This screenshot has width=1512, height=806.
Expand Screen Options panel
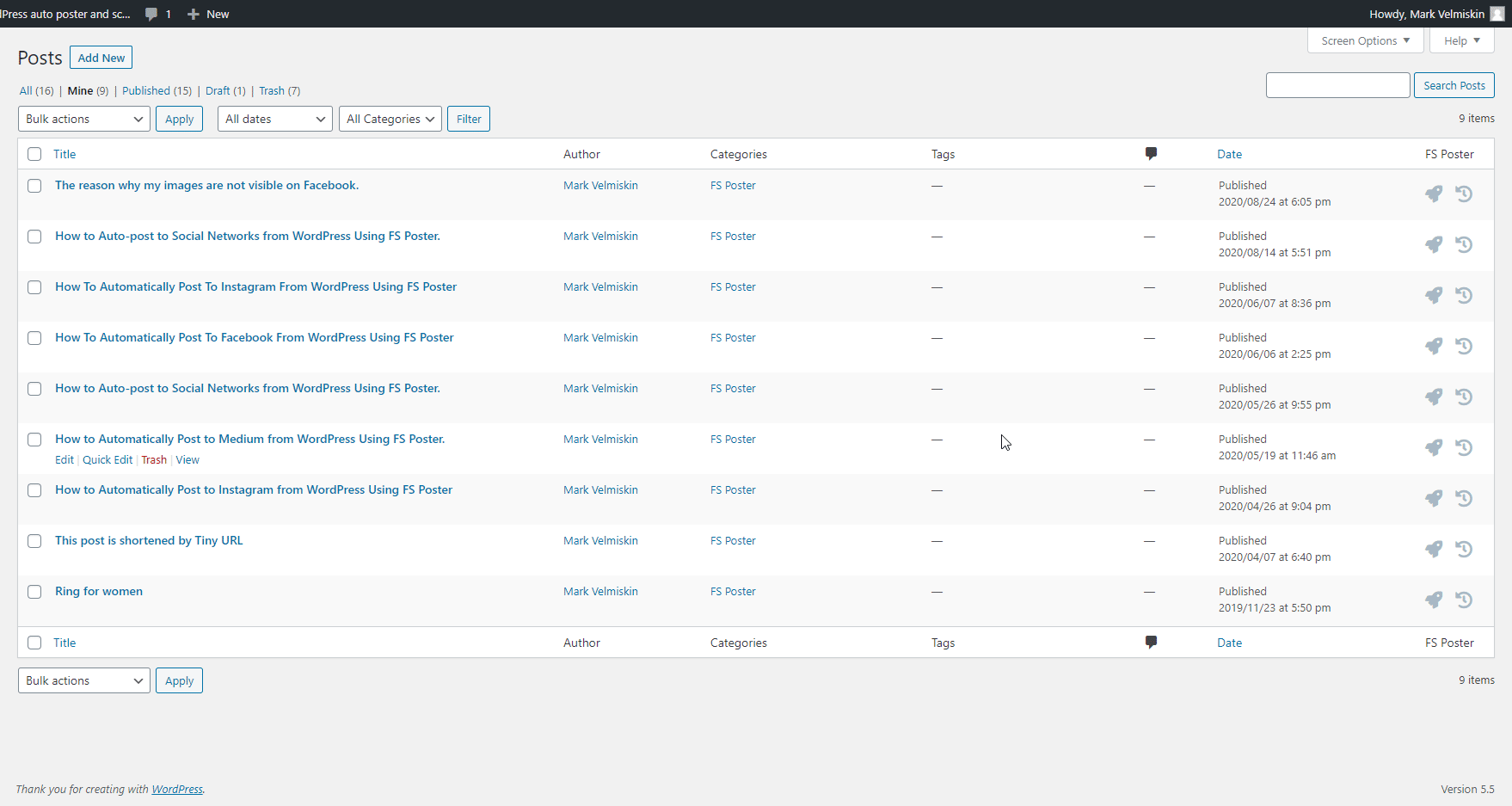point(1366,40)
